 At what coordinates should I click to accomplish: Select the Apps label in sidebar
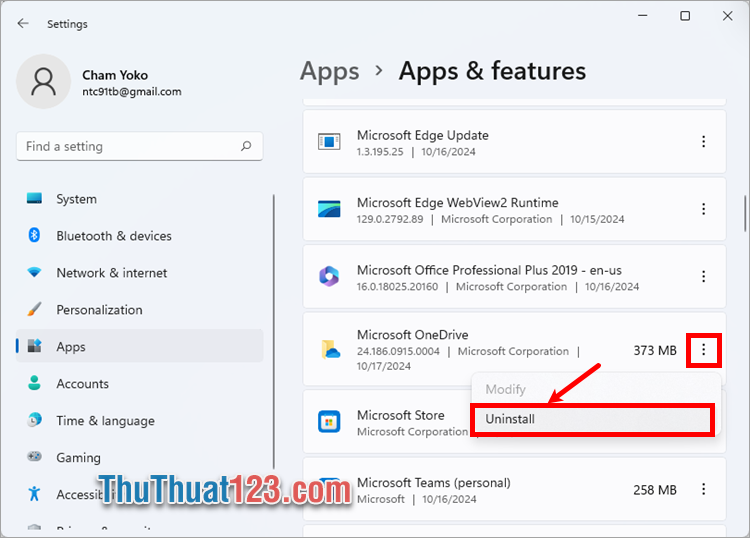71,347
